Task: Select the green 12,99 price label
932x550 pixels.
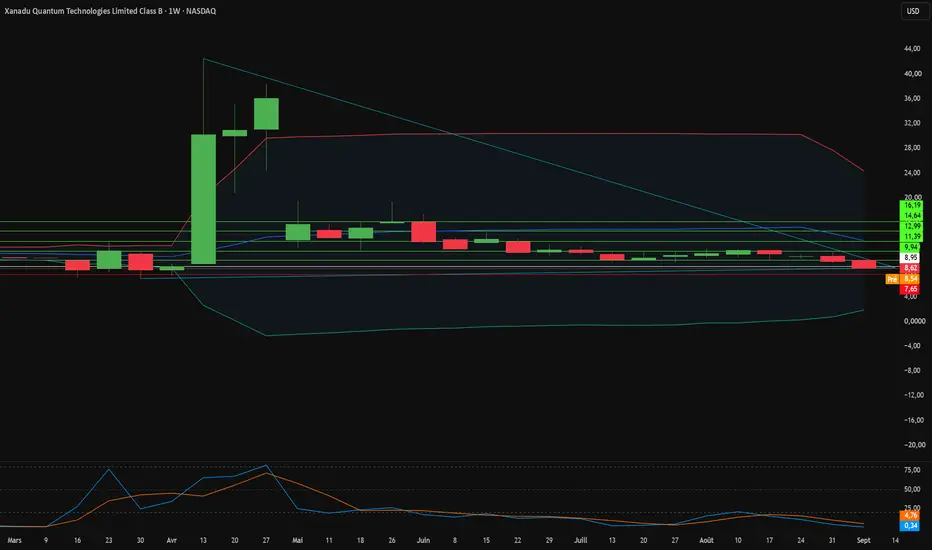Action: pos(912,226)
